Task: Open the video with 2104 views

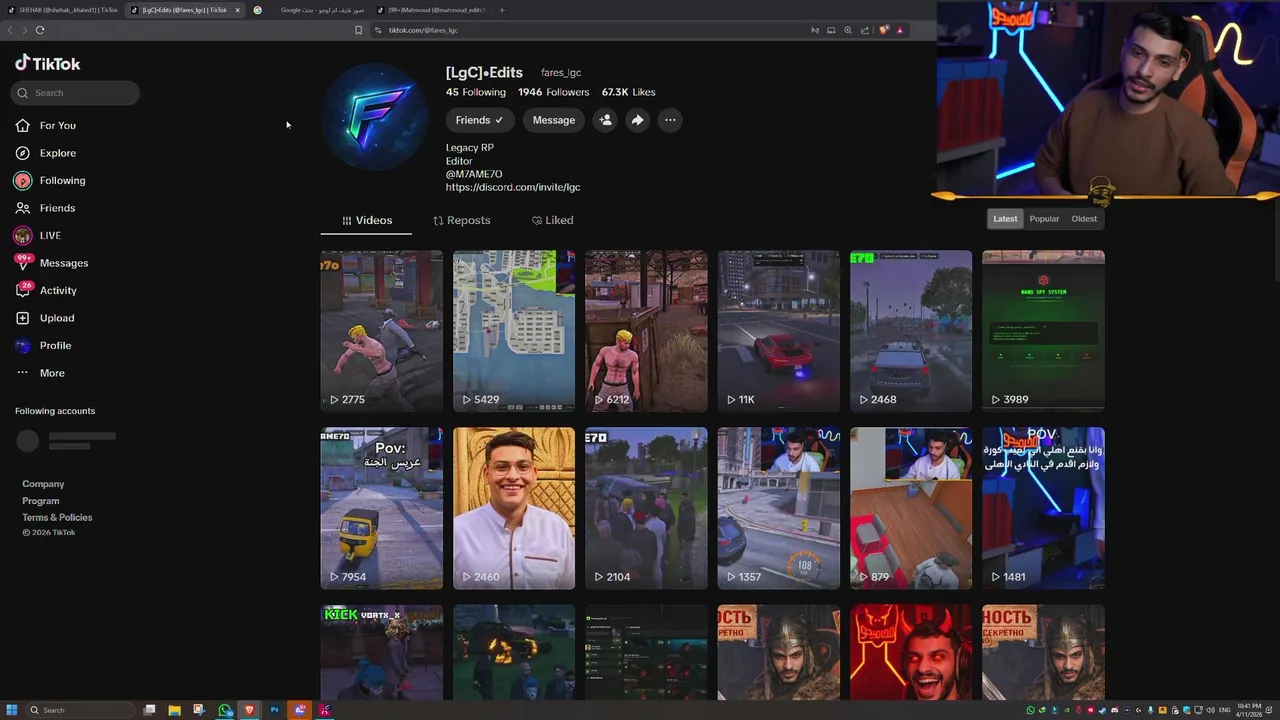Action: (x=646, y=508)
